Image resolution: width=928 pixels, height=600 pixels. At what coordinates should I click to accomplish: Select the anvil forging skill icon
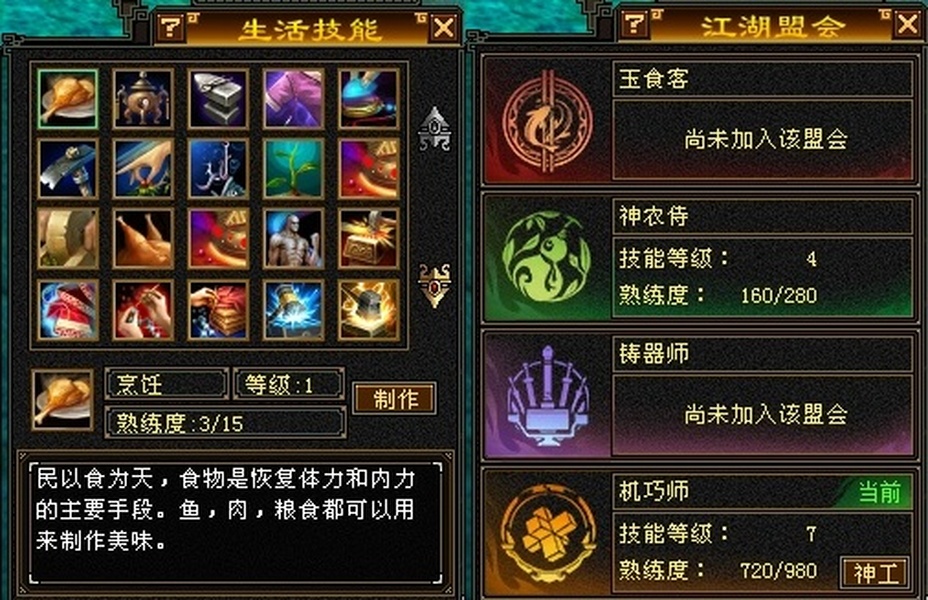[x=218, y=99]
